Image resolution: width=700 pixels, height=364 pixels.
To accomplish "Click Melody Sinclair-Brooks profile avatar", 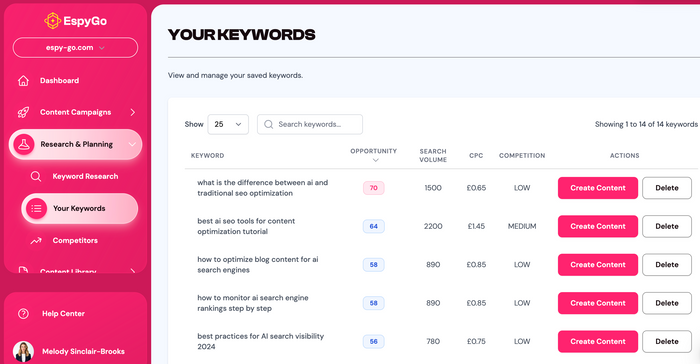I will tap(23, 351).
